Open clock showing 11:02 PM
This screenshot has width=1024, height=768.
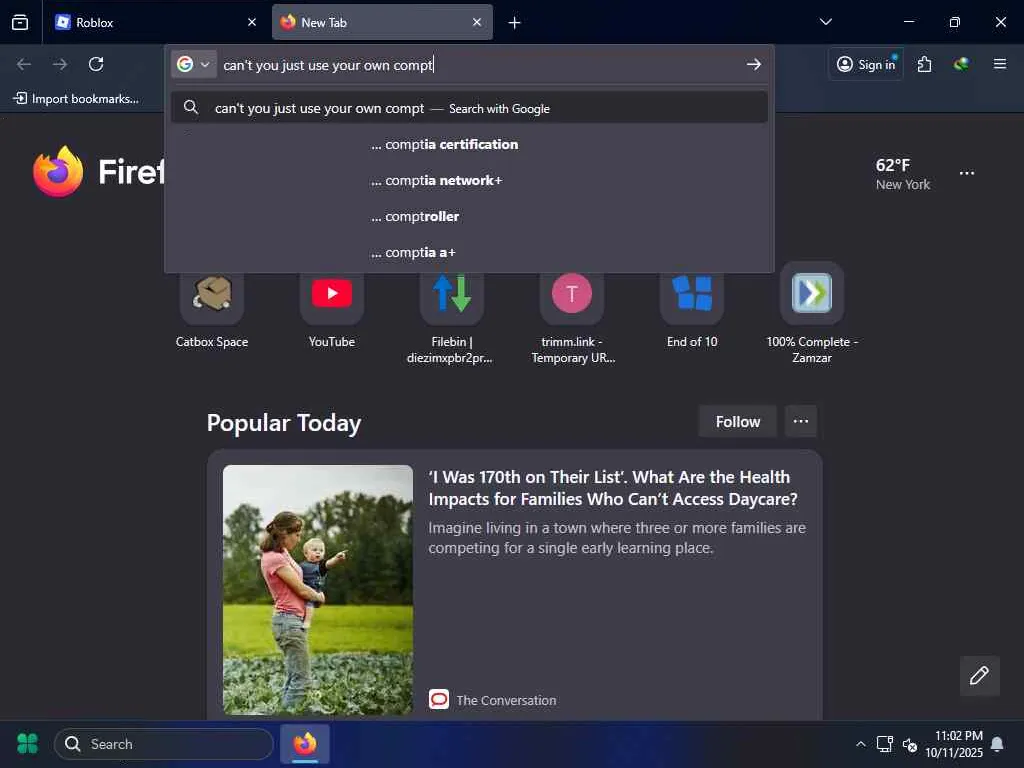click(x=954, y=744)
